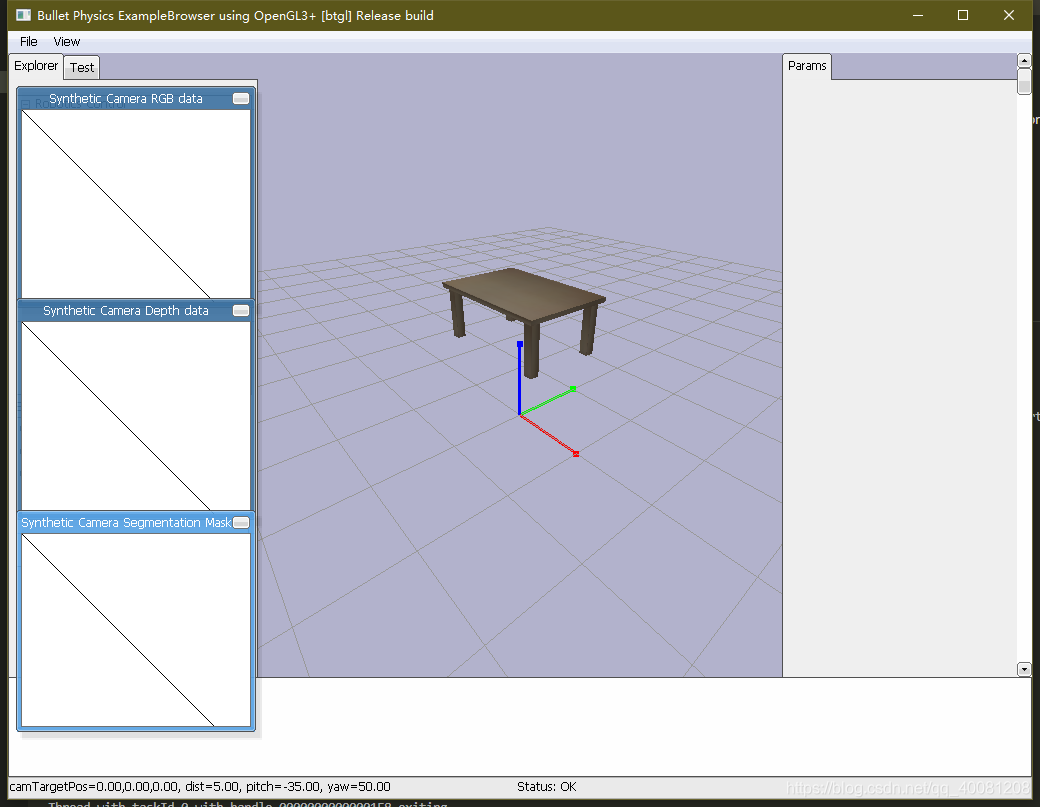Collapse the Synthetic Camera RGB data panel
Image resolution: width=1040 pixels, height=807 pixels.
click(x=240, y=98)
